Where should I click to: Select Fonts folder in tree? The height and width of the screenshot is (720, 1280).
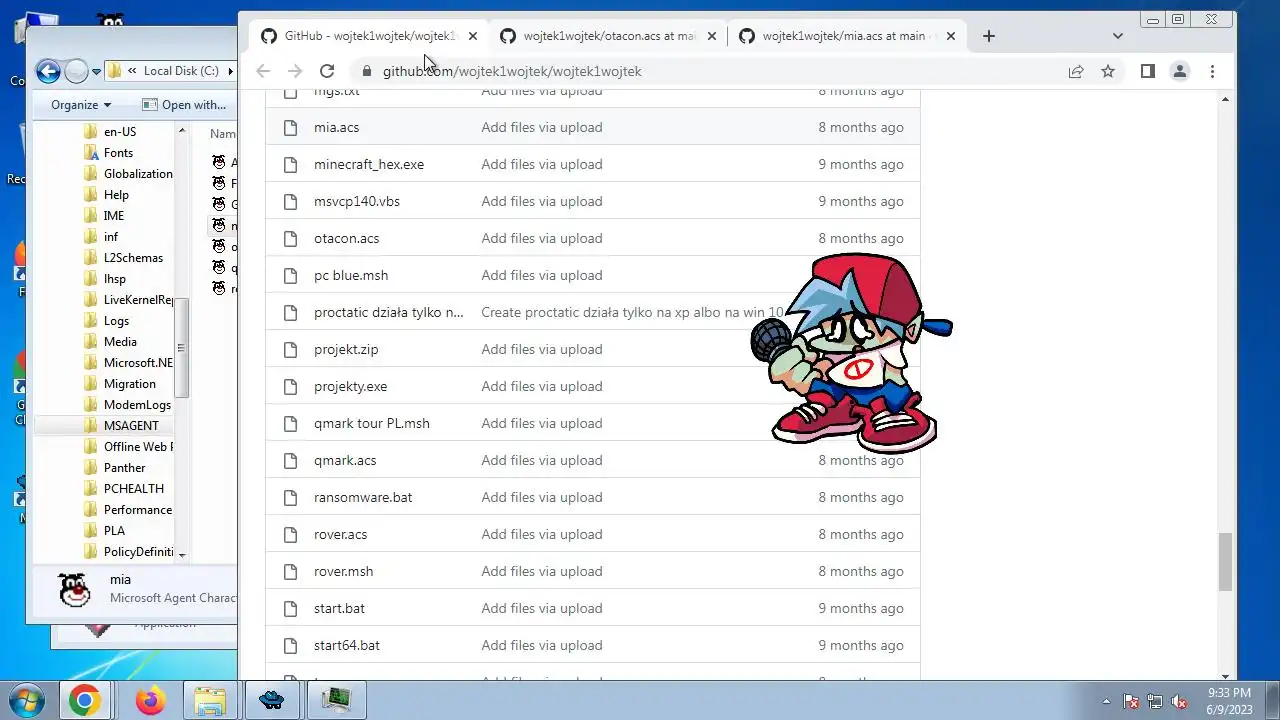tap(118, 152)
